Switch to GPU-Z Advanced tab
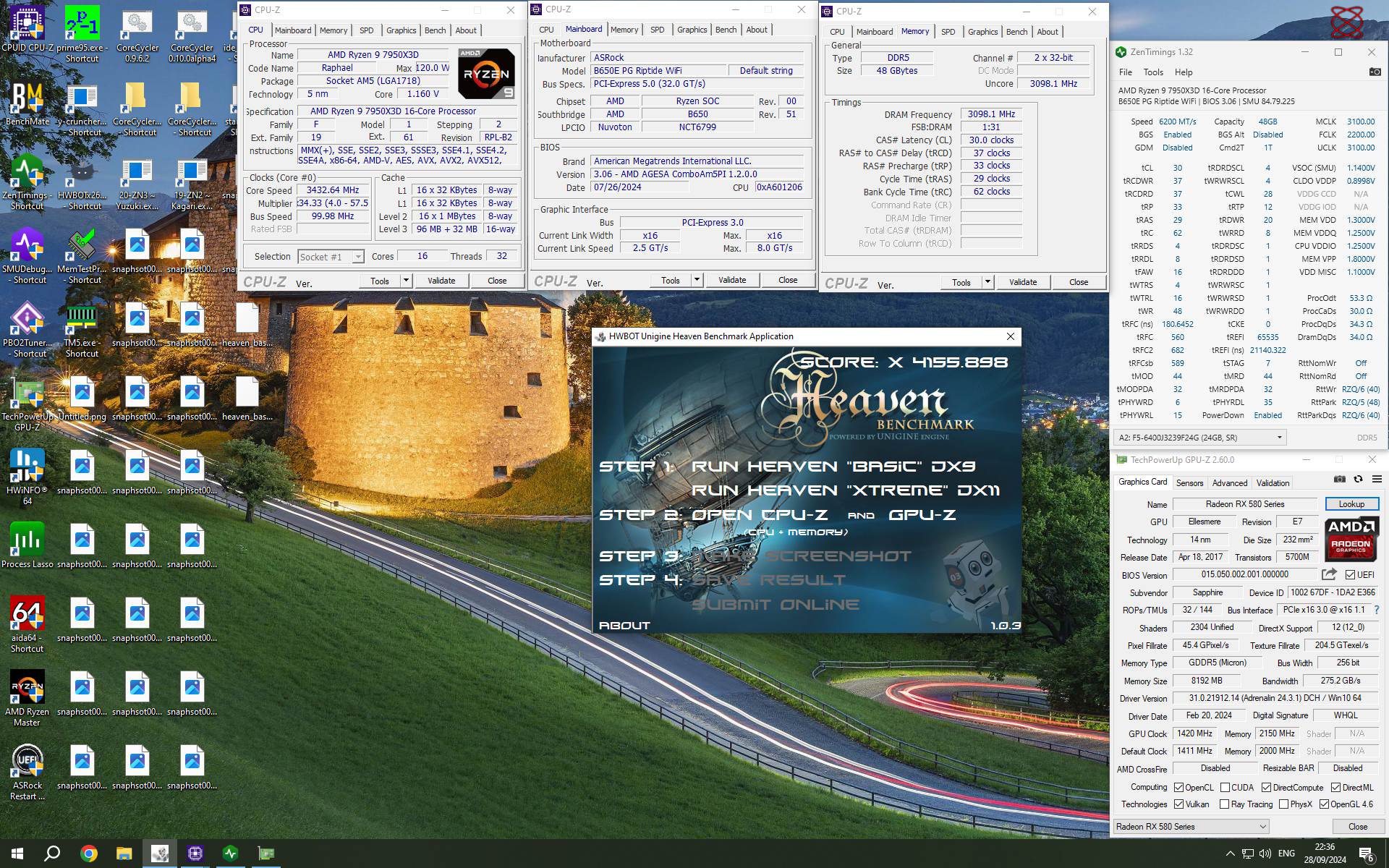 [1230, 483]
